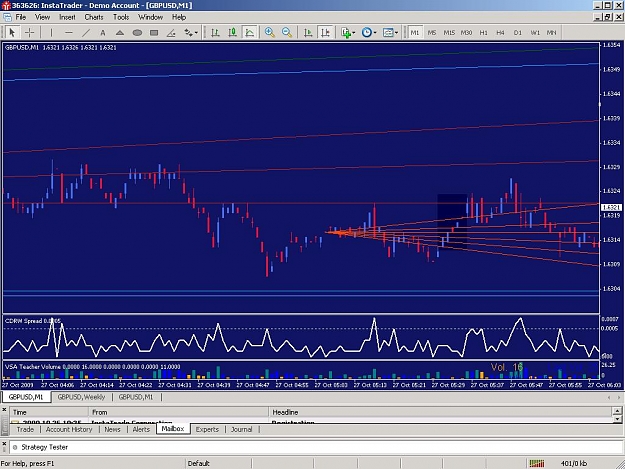Zoom in on the chart

(270, 33)
